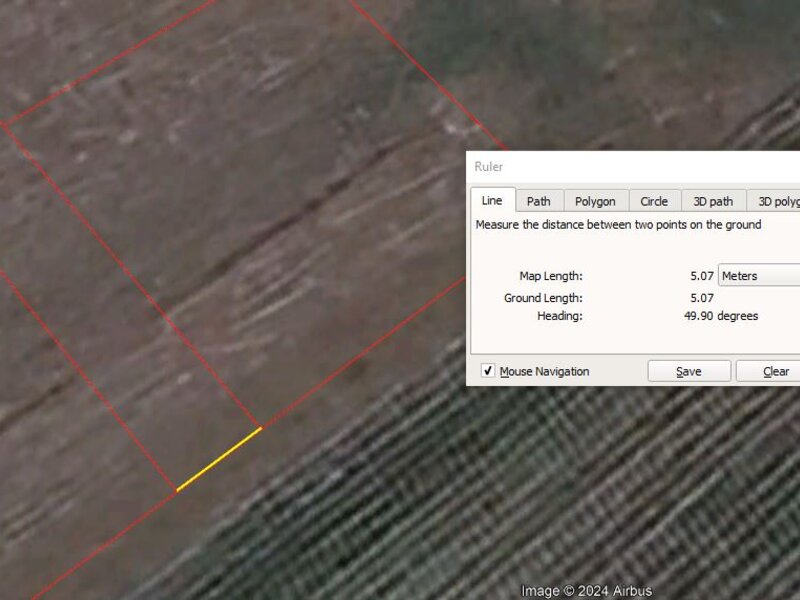The image size is (800, 600).
Task: Click the Ground Length value 5.07
Action: click(701, 298)
